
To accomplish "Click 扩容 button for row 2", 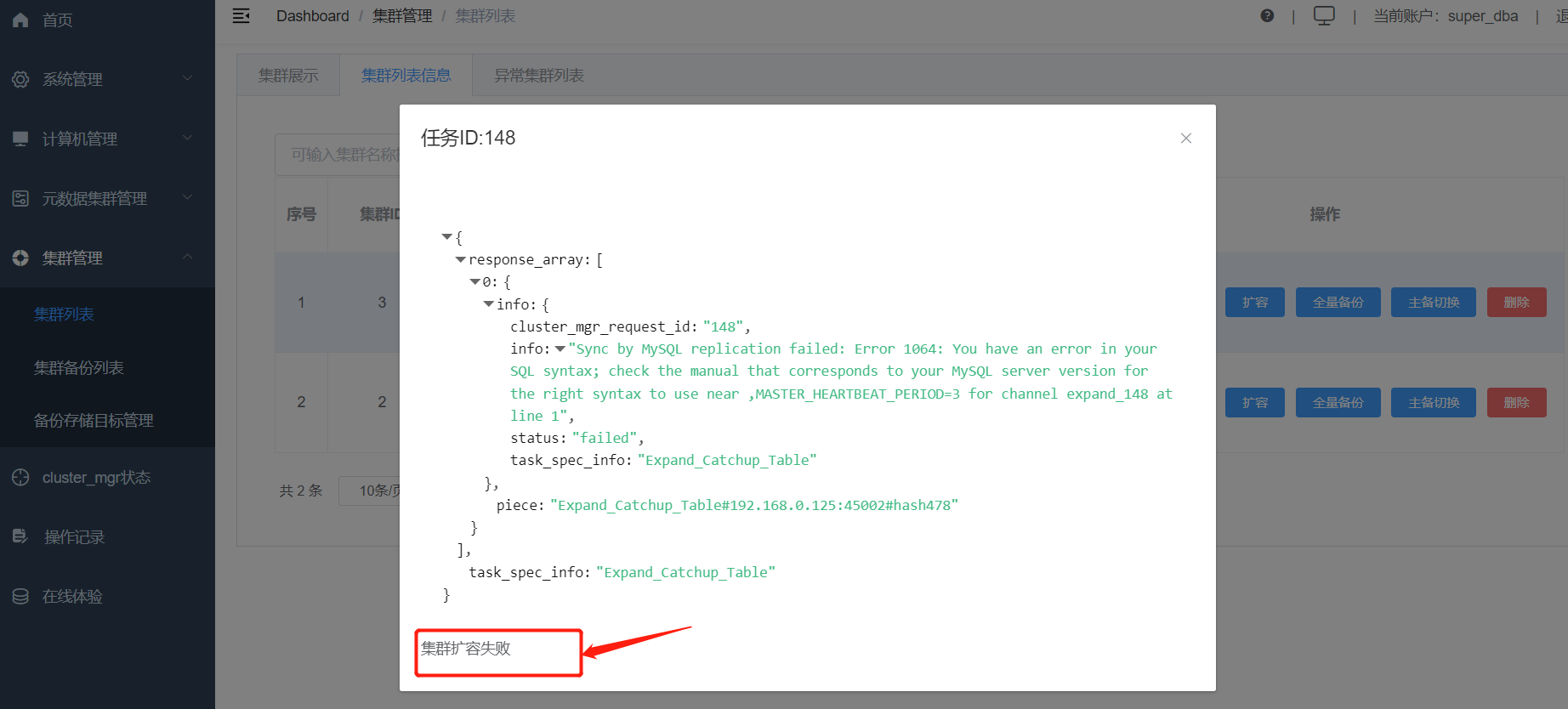I will click(1255, 403).
